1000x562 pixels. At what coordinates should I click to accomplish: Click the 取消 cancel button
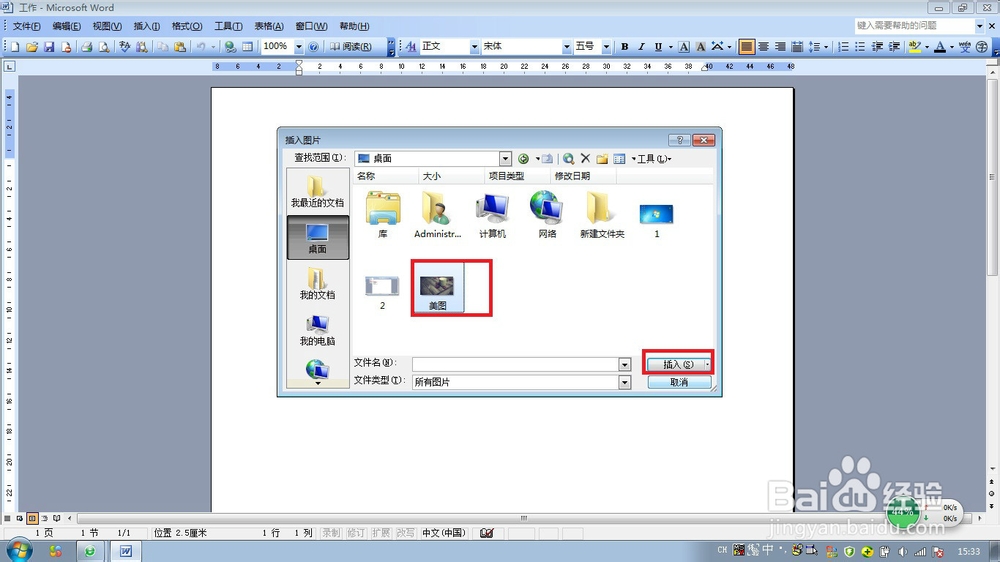[x=679, y=382]
